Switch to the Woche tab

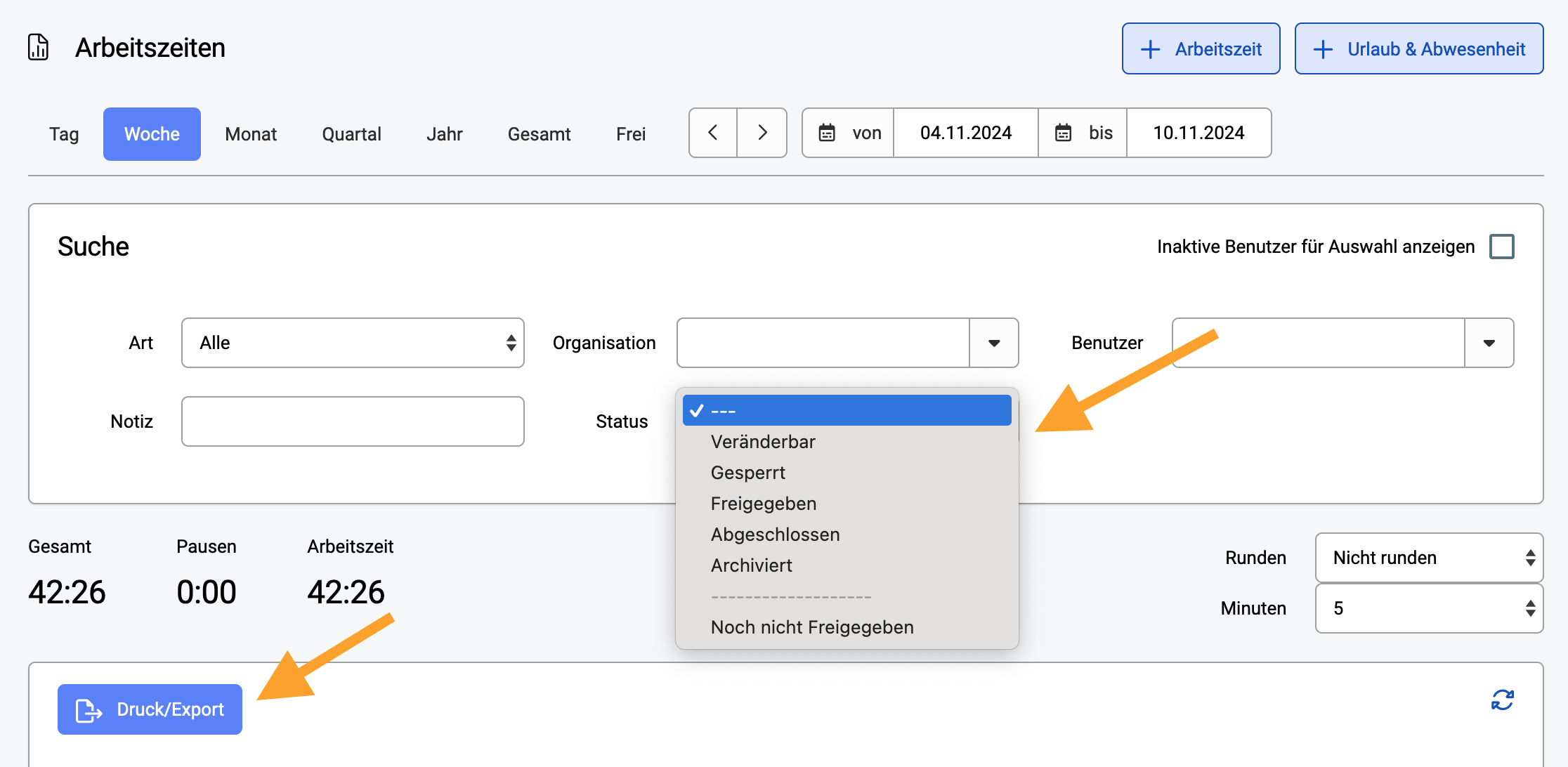point(152,134)
